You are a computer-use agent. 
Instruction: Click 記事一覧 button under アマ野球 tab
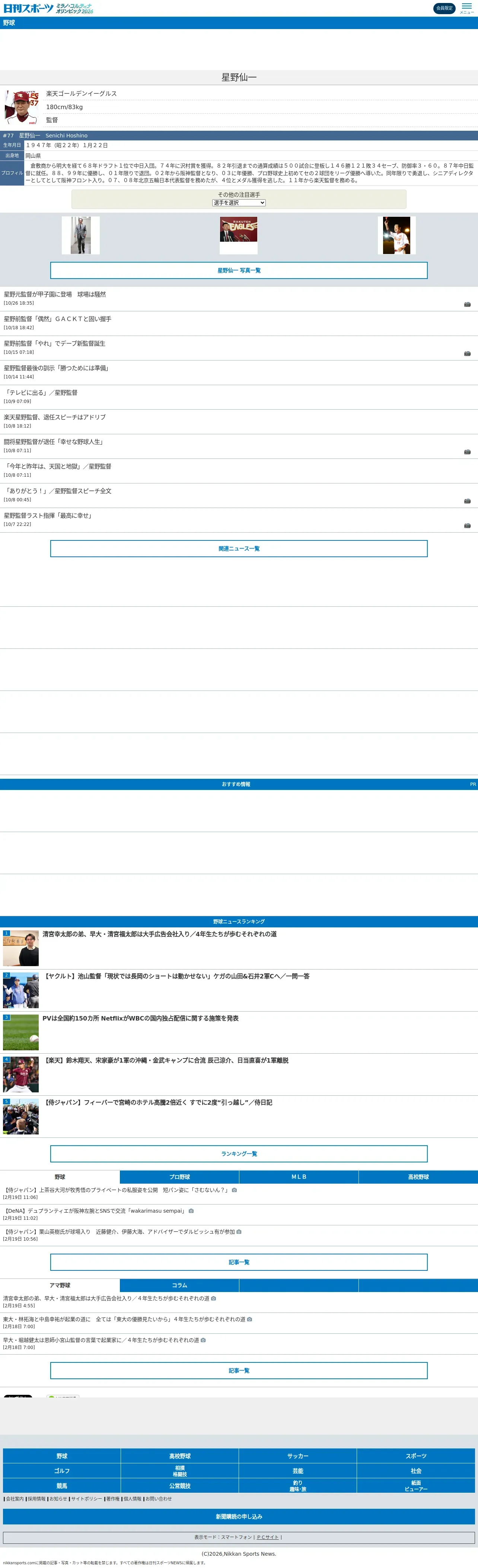(239, 1370)
